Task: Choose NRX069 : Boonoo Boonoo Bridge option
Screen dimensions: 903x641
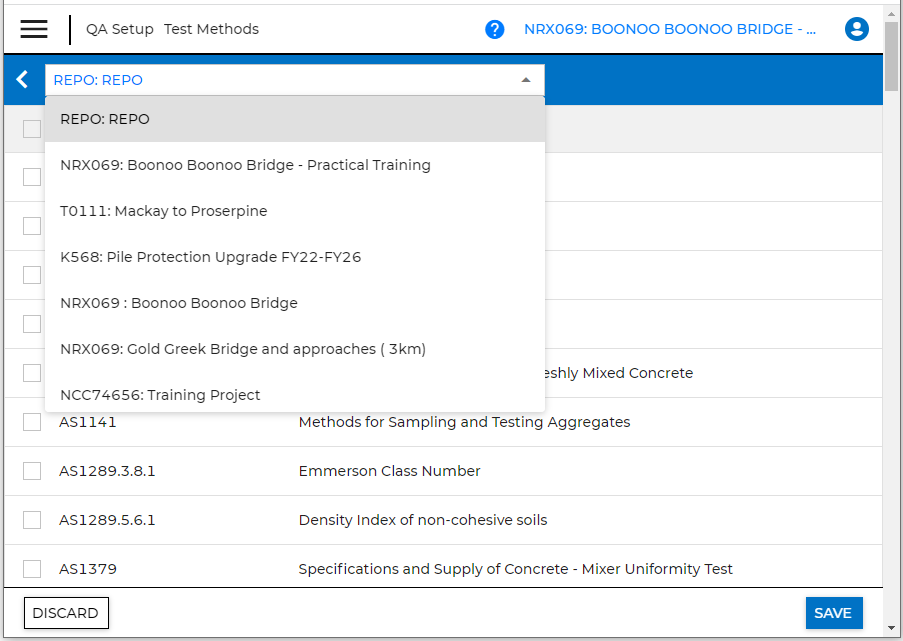Action: tap(295, 303)
